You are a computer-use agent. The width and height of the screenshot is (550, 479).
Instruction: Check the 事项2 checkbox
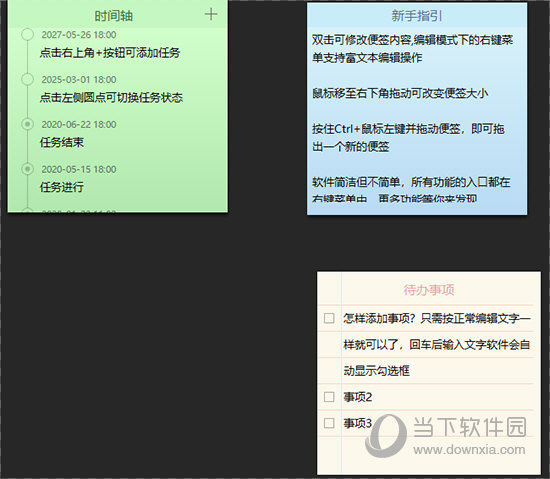pos(329,397)
